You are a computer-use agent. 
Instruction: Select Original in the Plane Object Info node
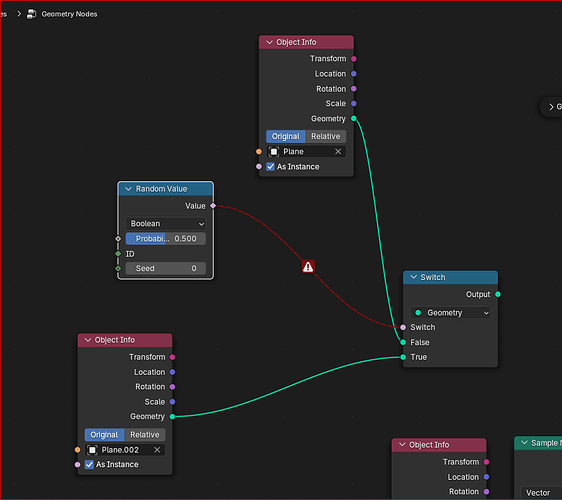[286, 137]
